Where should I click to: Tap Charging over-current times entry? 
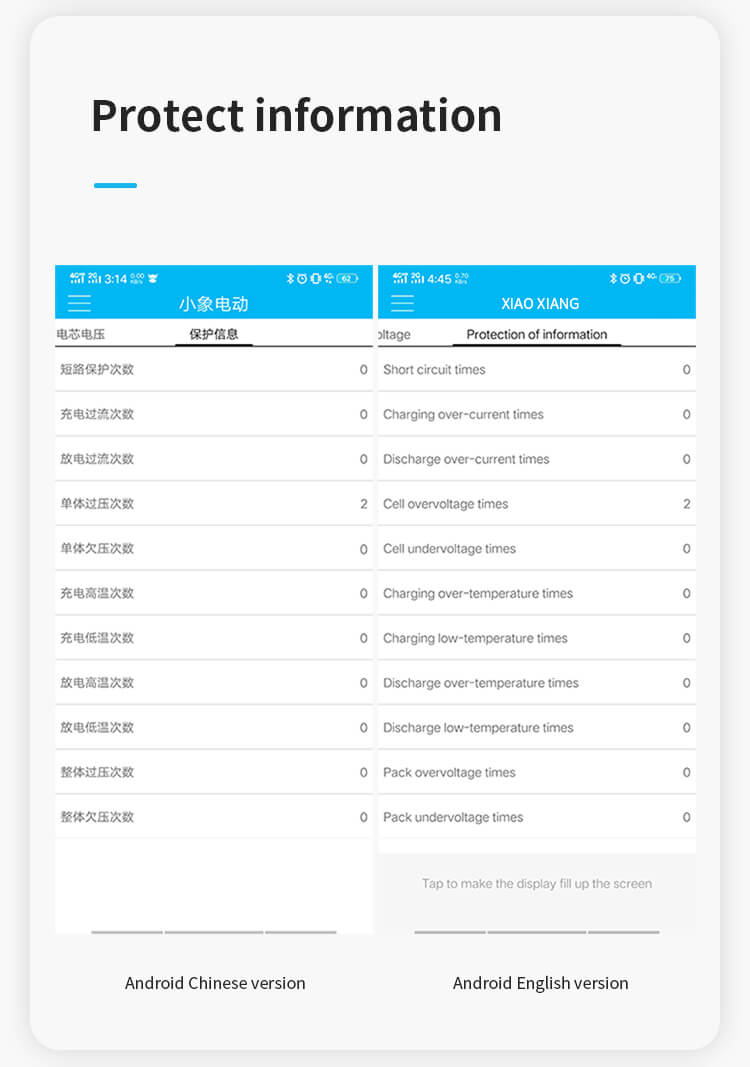point(537,414)
